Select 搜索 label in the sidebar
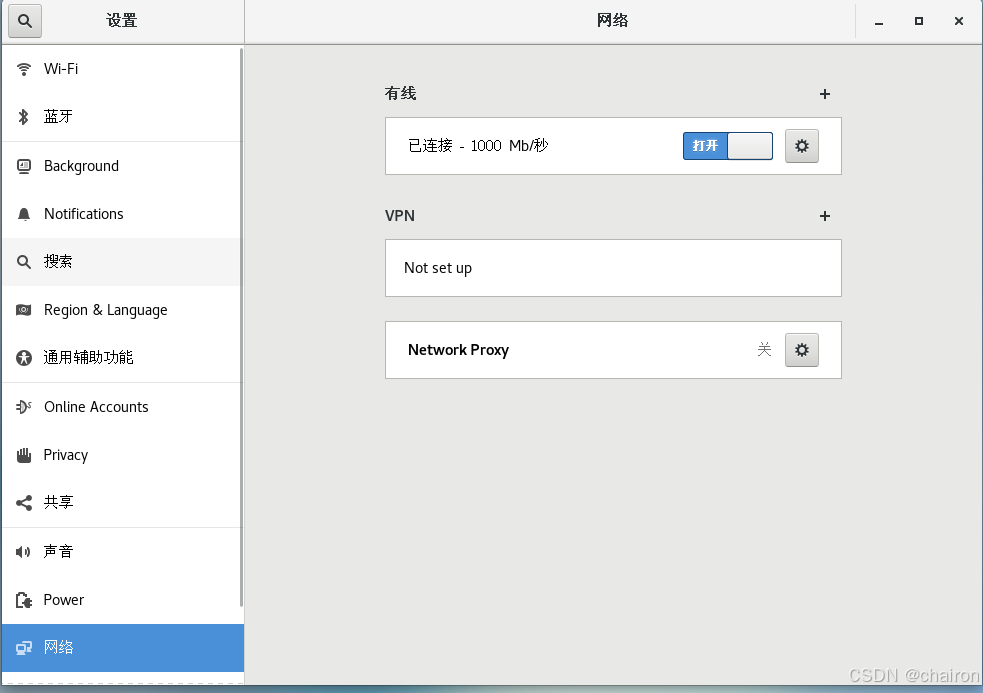The height and width of the screenshot is (693, 983). click(x=58, y=262)
